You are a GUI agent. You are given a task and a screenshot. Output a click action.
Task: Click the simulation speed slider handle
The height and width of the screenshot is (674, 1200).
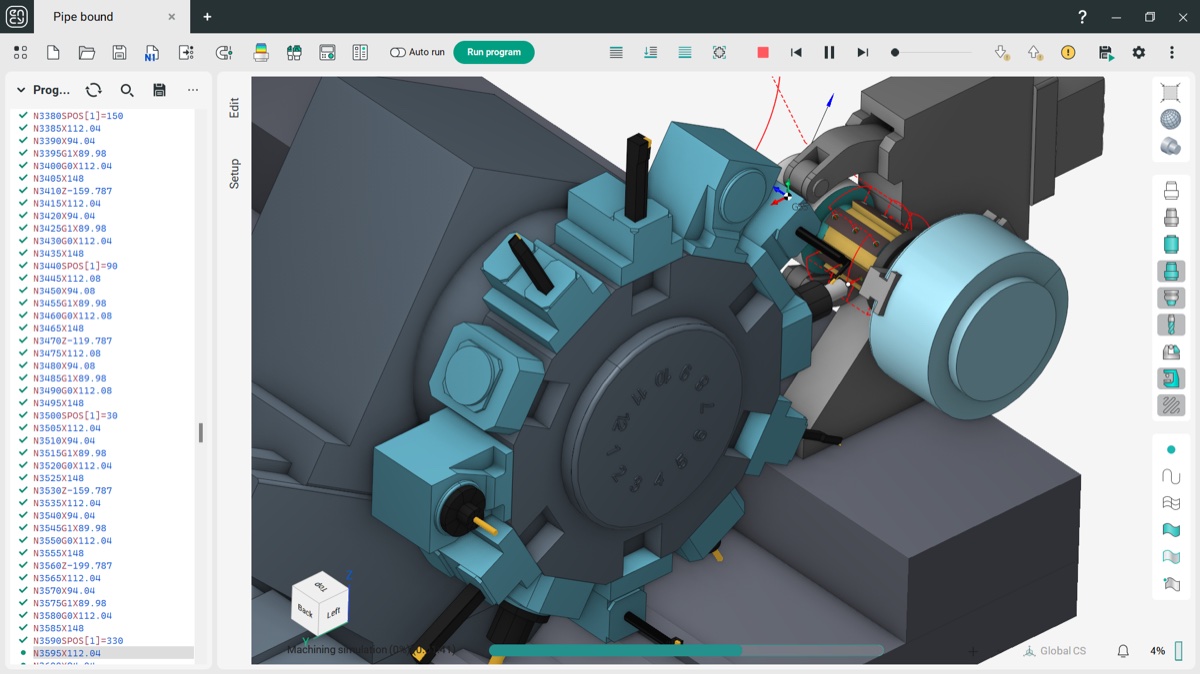point(895,53)
